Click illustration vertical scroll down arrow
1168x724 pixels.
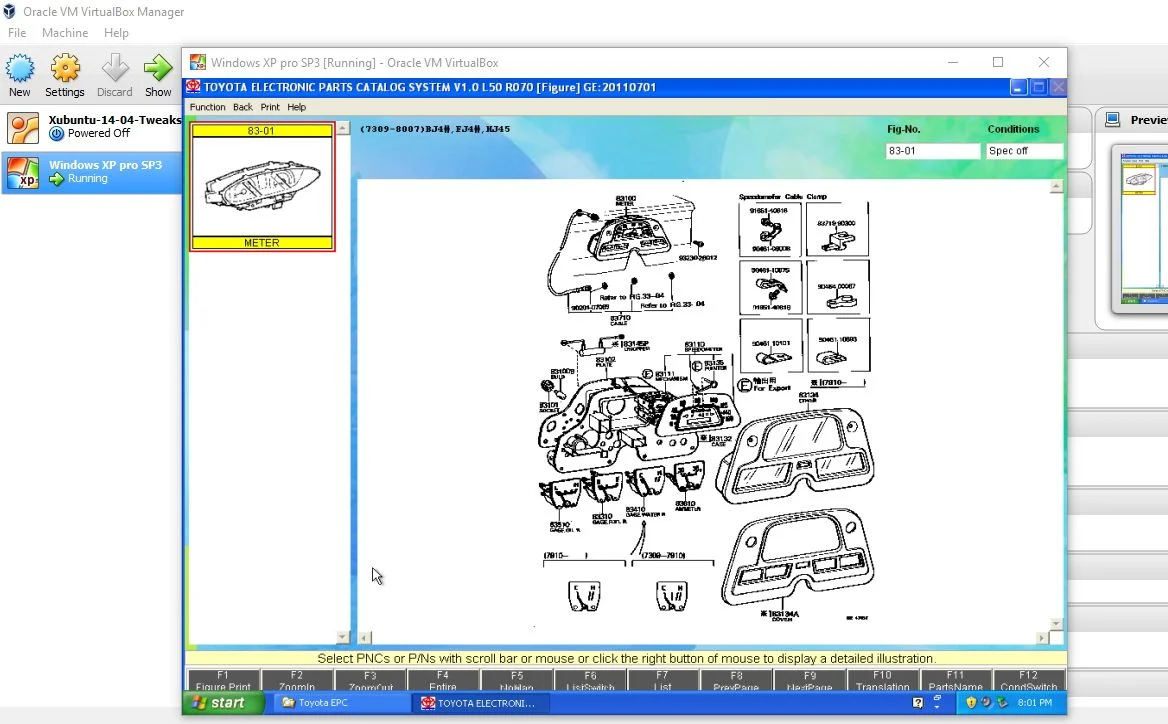point(1056,624)
